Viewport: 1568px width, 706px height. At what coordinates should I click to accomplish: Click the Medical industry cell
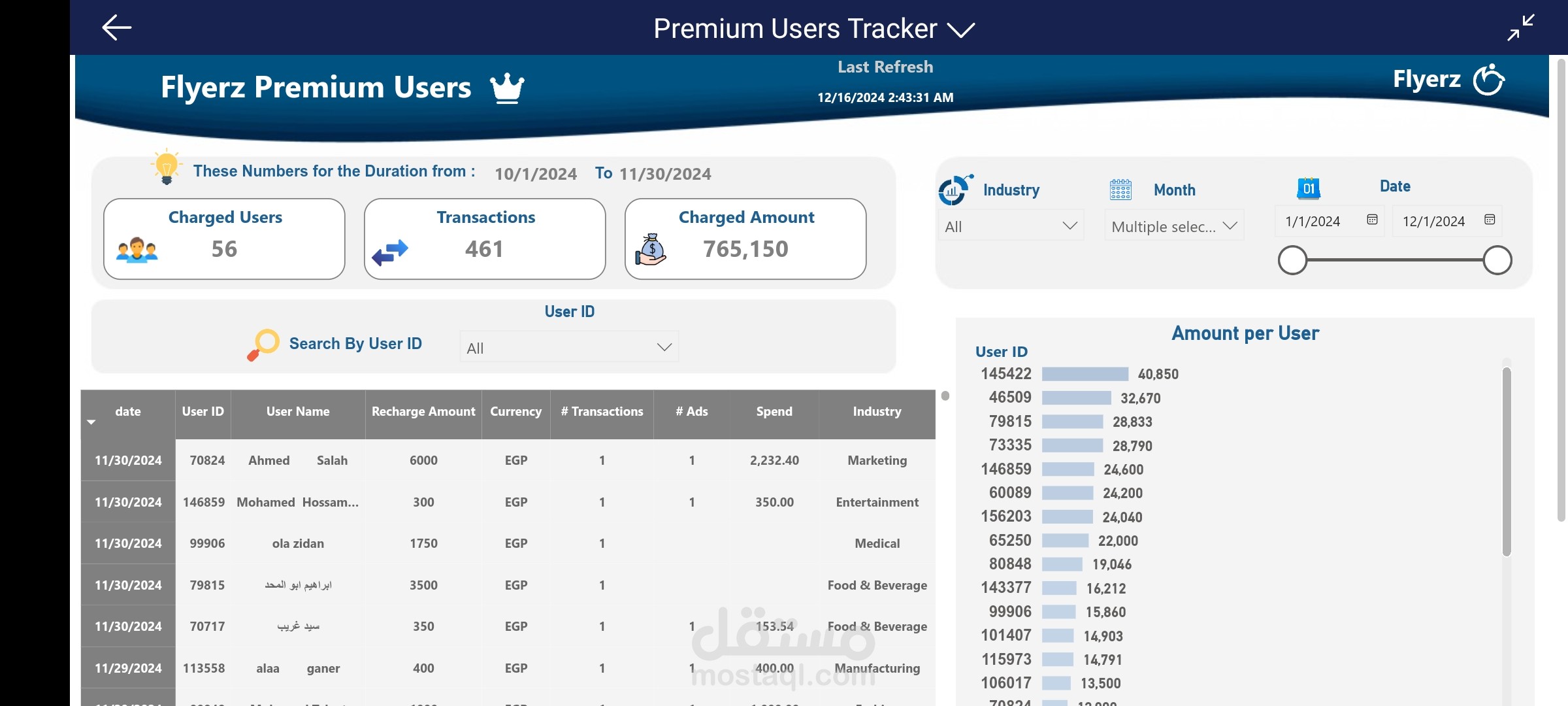click(x=877, y=543)
